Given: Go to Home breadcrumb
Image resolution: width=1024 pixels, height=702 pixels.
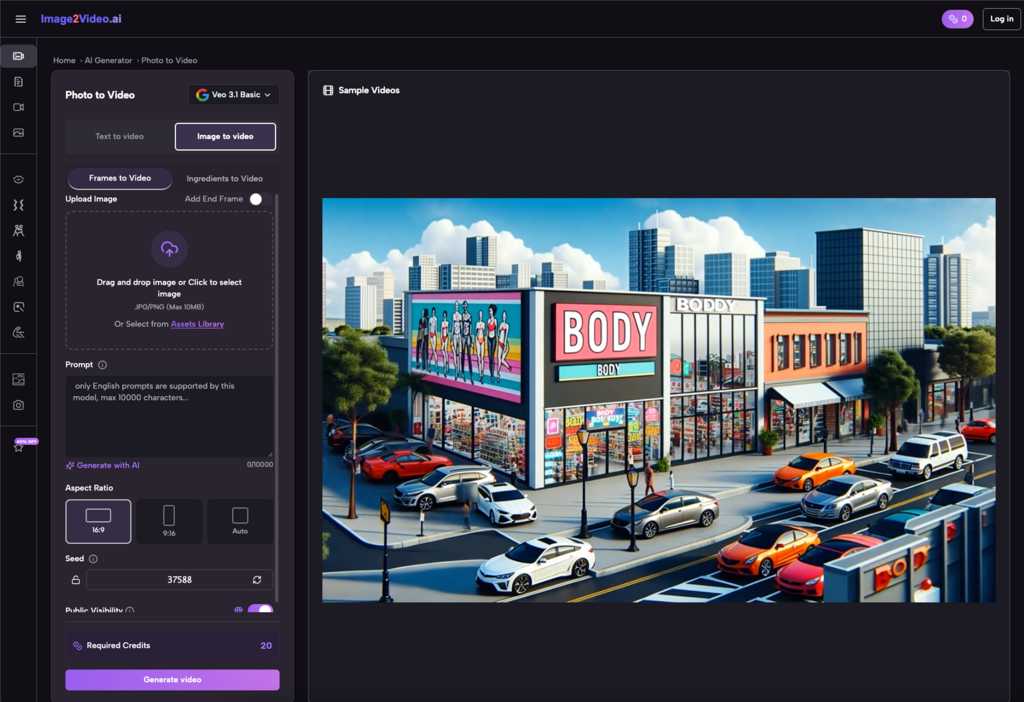Looking at the screenshot, I should 64,60.
